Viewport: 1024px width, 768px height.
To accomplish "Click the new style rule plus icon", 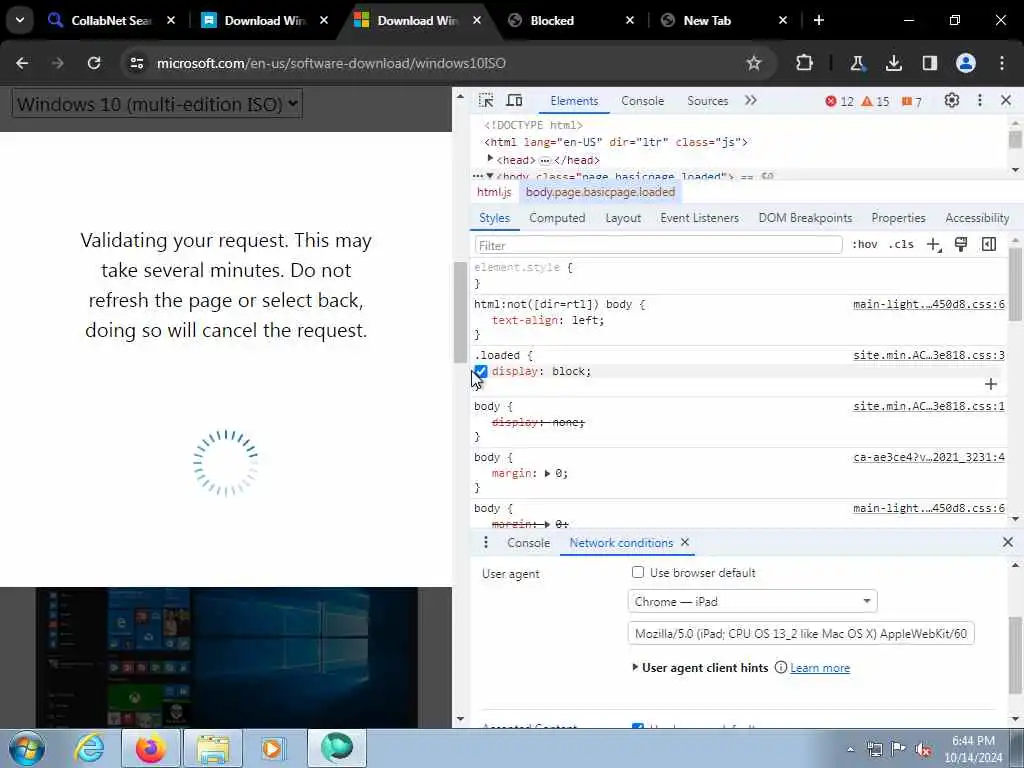I will point(934,245).
